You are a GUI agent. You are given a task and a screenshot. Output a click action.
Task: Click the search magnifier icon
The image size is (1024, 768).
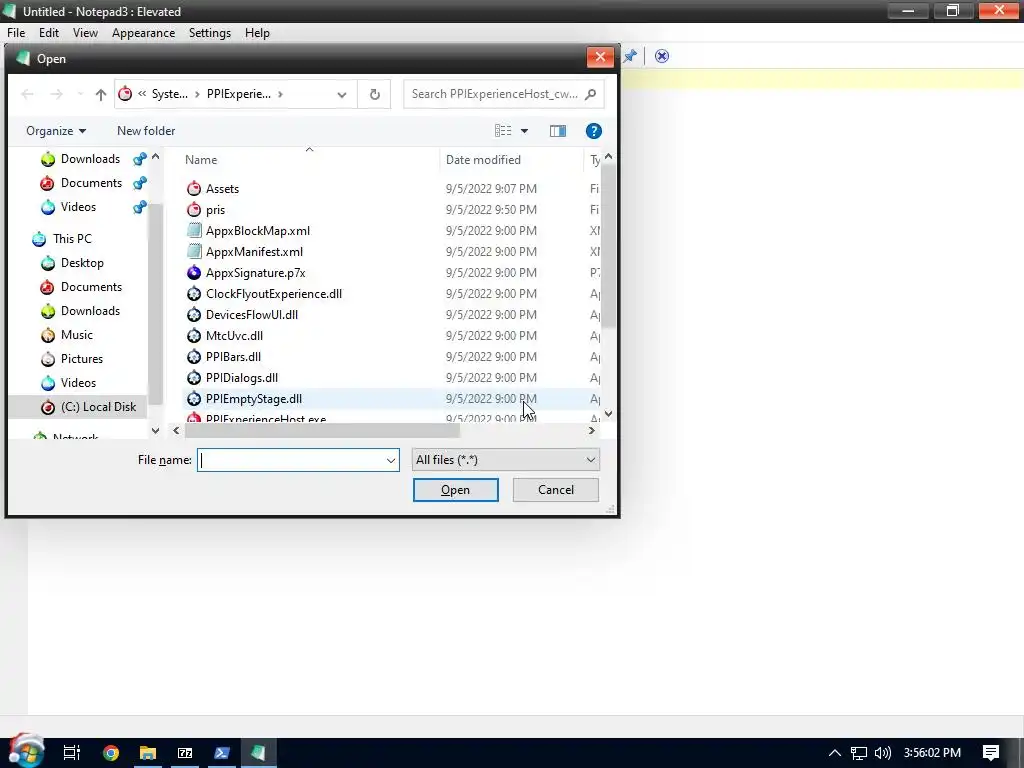(590, 94)
